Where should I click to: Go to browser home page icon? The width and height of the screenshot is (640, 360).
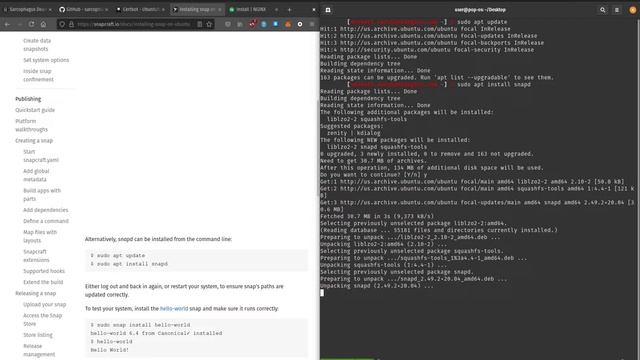pos(43,24)
